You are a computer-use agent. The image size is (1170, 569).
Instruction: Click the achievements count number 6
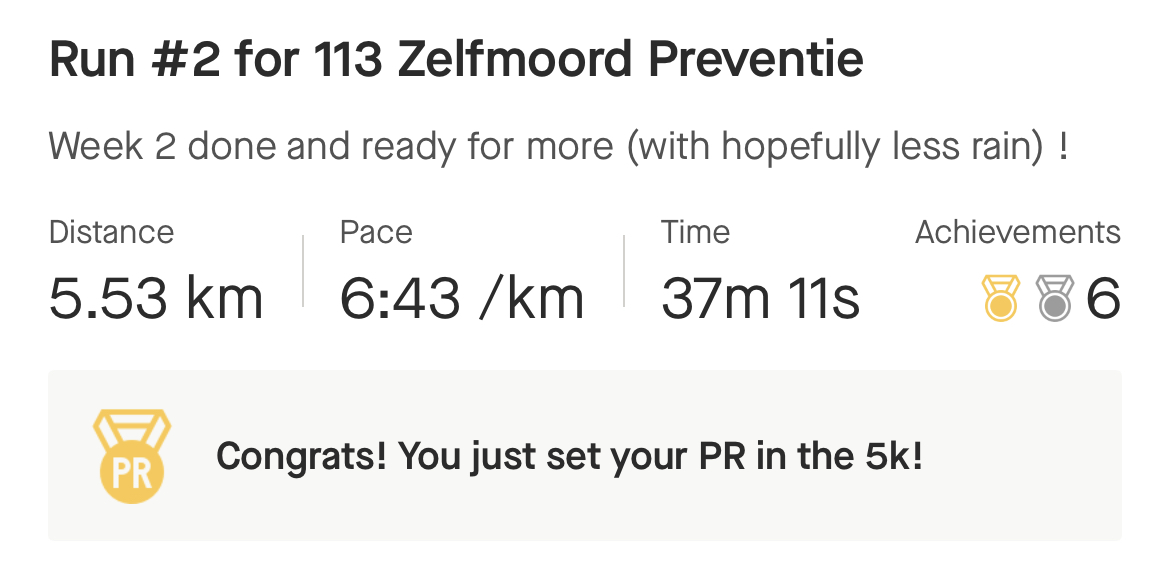[1103, 299]
